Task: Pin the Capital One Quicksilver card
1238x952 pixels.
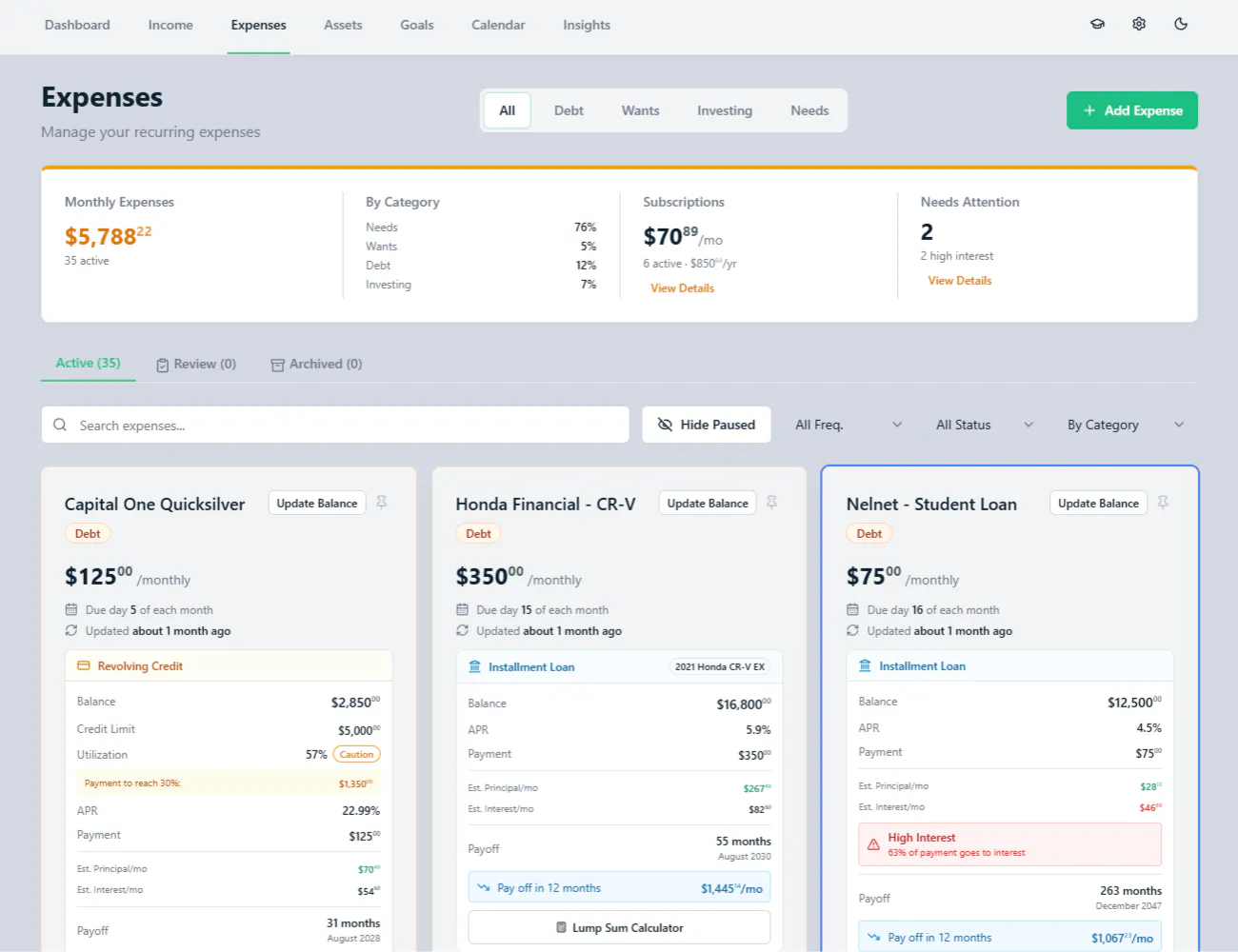Action: [x=381, y=503]
